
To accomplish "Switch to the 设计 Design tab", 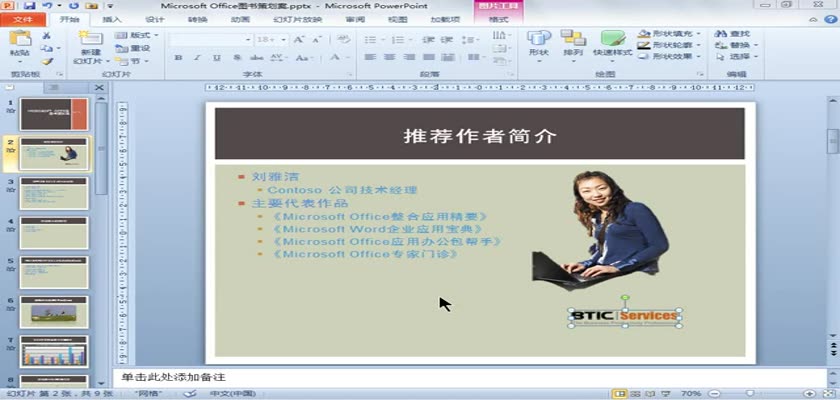I will coord(155,20).
